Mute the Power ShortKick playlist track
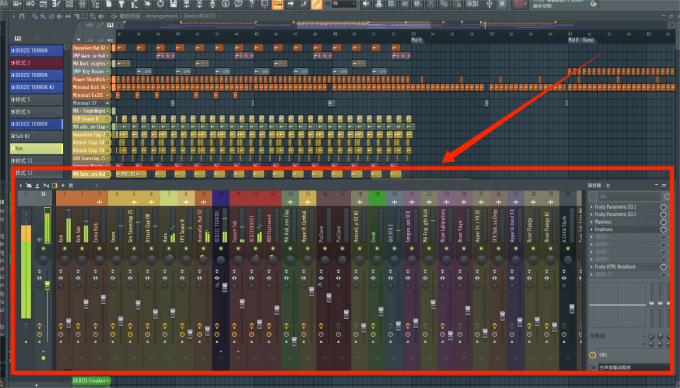This screenshot has height=388, width=680. 108,79
